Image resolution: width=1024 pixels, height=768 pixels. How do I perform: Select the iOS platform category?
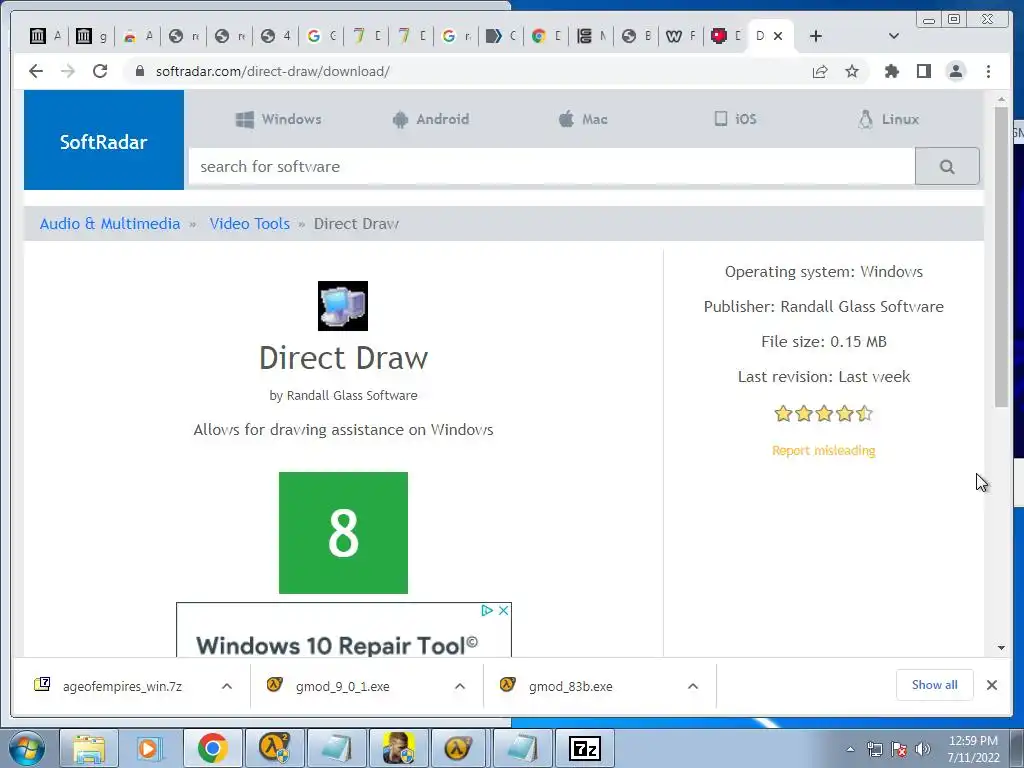tap(735, 119)
